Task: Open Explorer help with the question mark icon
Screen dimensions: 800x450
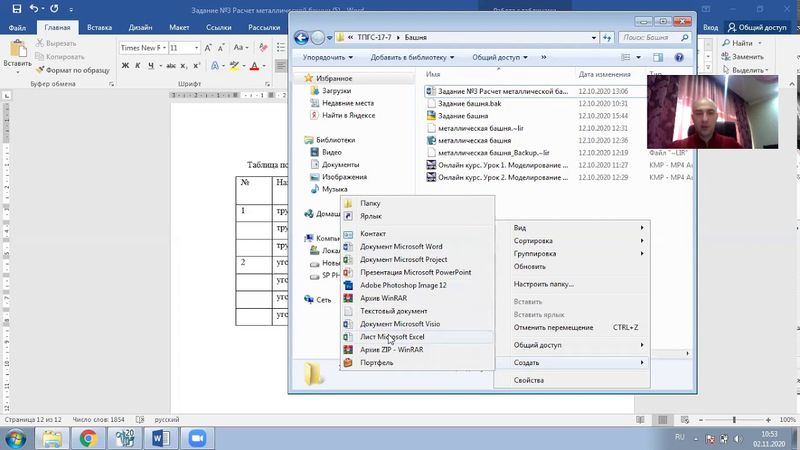Action: click(x=682, y=58)
